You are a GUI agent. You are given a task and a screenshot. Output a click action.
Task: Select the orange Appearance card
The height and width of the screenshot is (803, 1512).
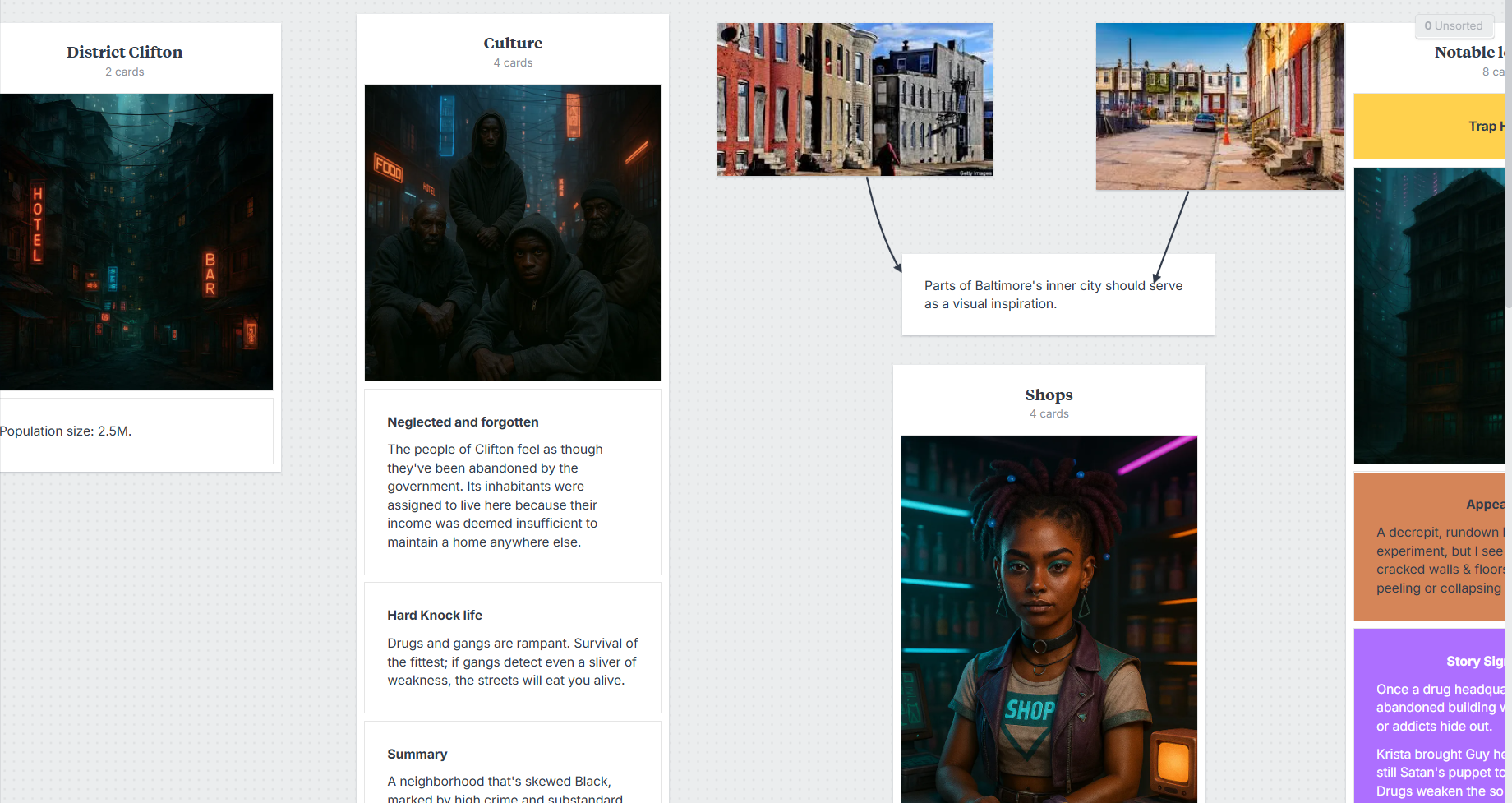(x=1430, y=547)
